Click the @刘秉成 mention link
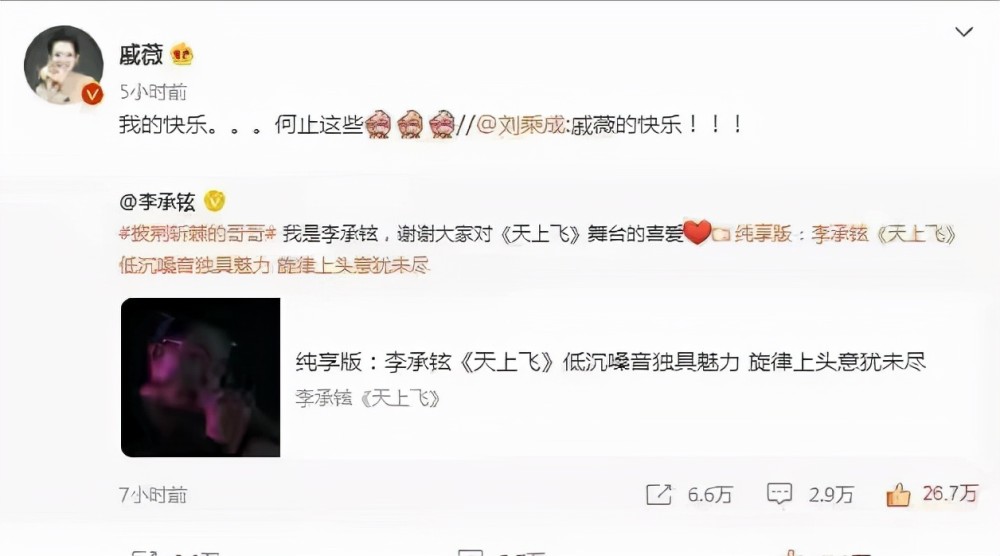The height and width of the screenshot is (556, 1000). pos(520,124)
